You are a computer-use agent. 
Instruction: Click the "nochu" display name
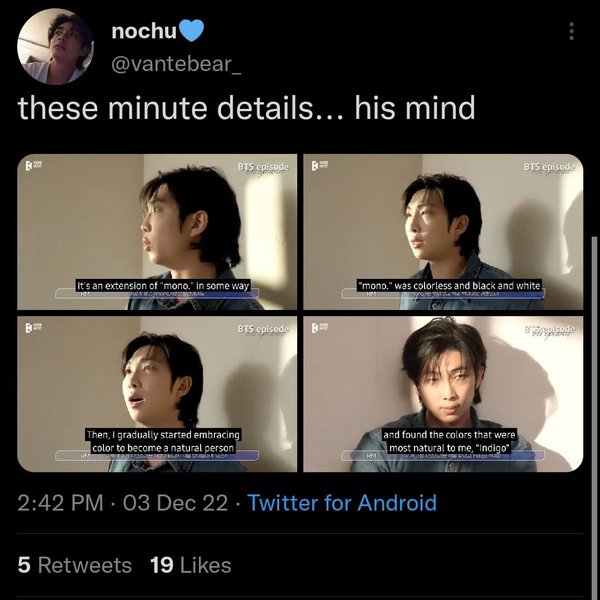[142, 32]
